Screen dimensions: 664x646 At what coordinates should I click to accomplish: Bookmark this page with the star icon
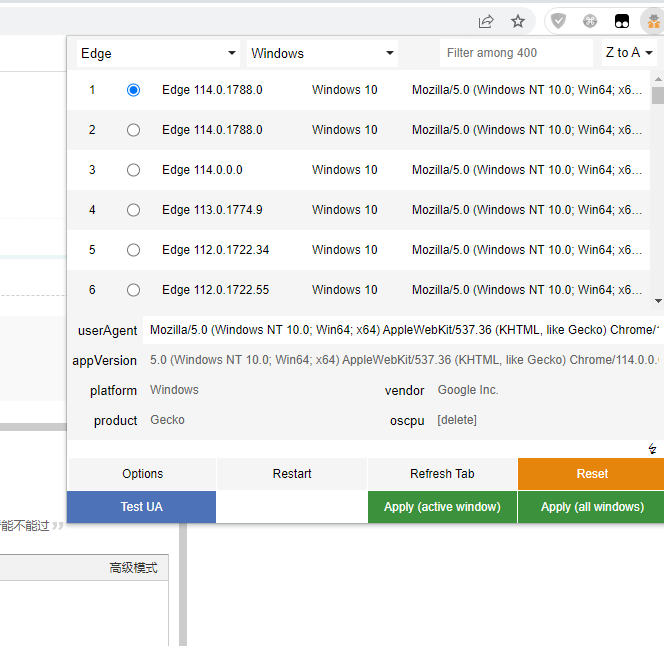(517, 21)
